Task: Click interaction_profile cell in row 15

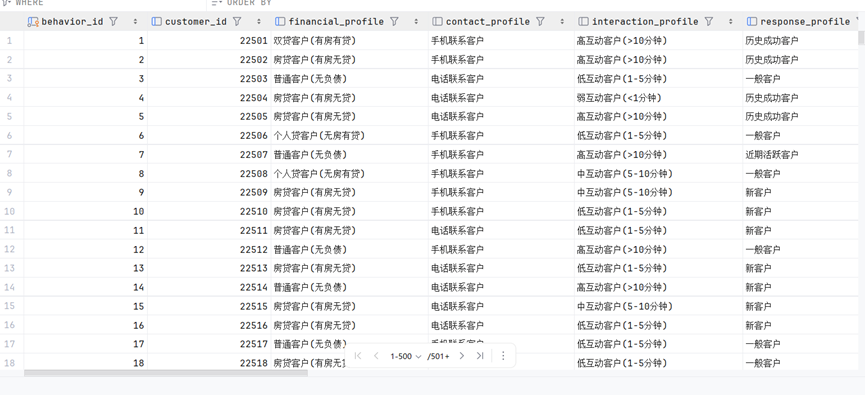Action: pyautogui.click(x=658, y=306)
